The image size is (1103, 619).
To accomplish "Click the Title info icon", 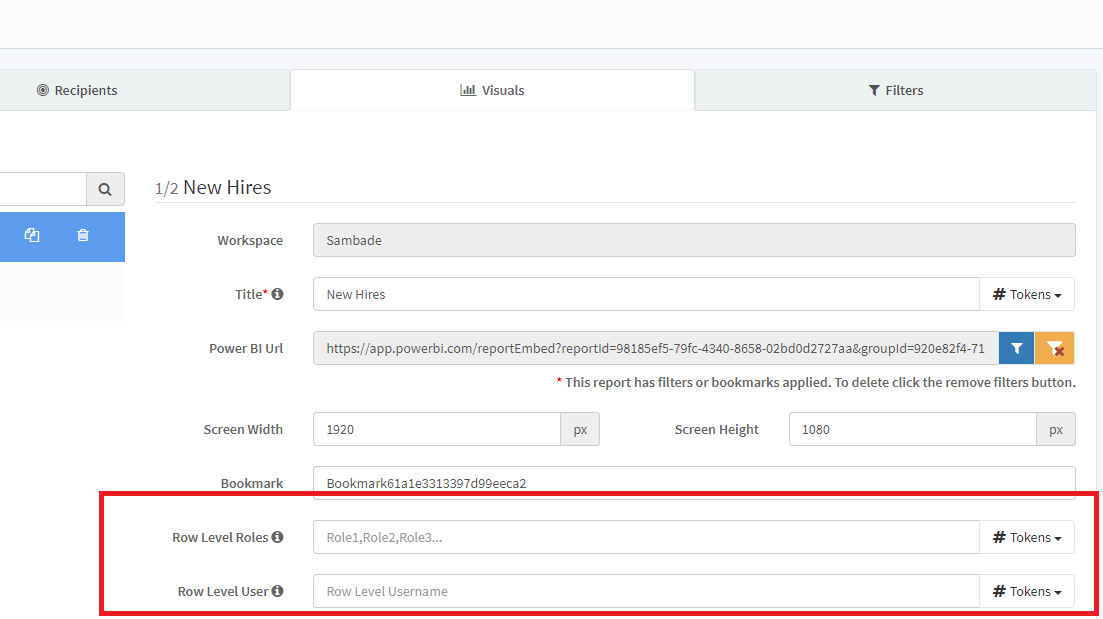I will [277, 295].
